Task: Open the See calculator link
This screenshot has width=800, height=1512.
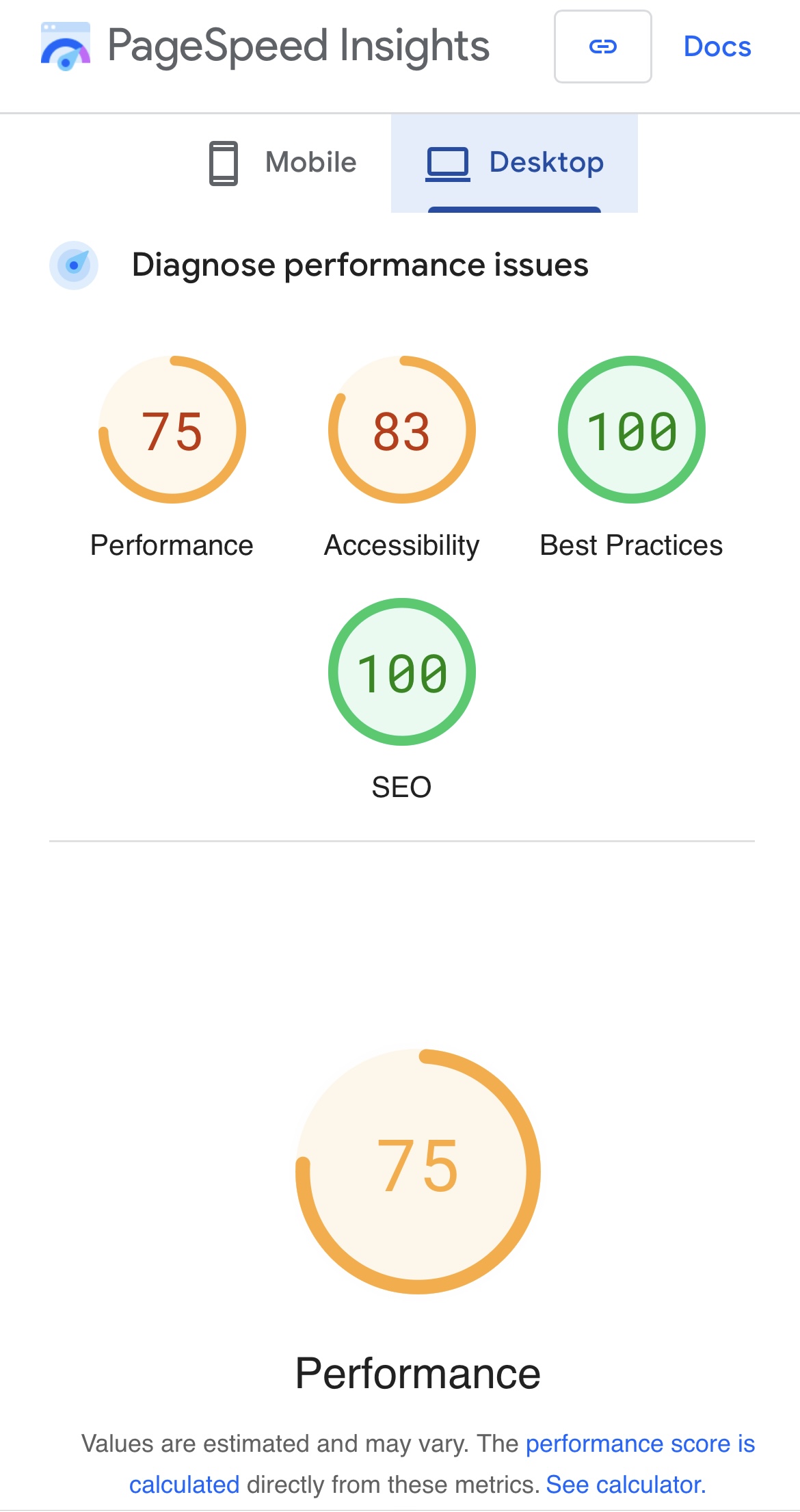Action: (626, 1485)
